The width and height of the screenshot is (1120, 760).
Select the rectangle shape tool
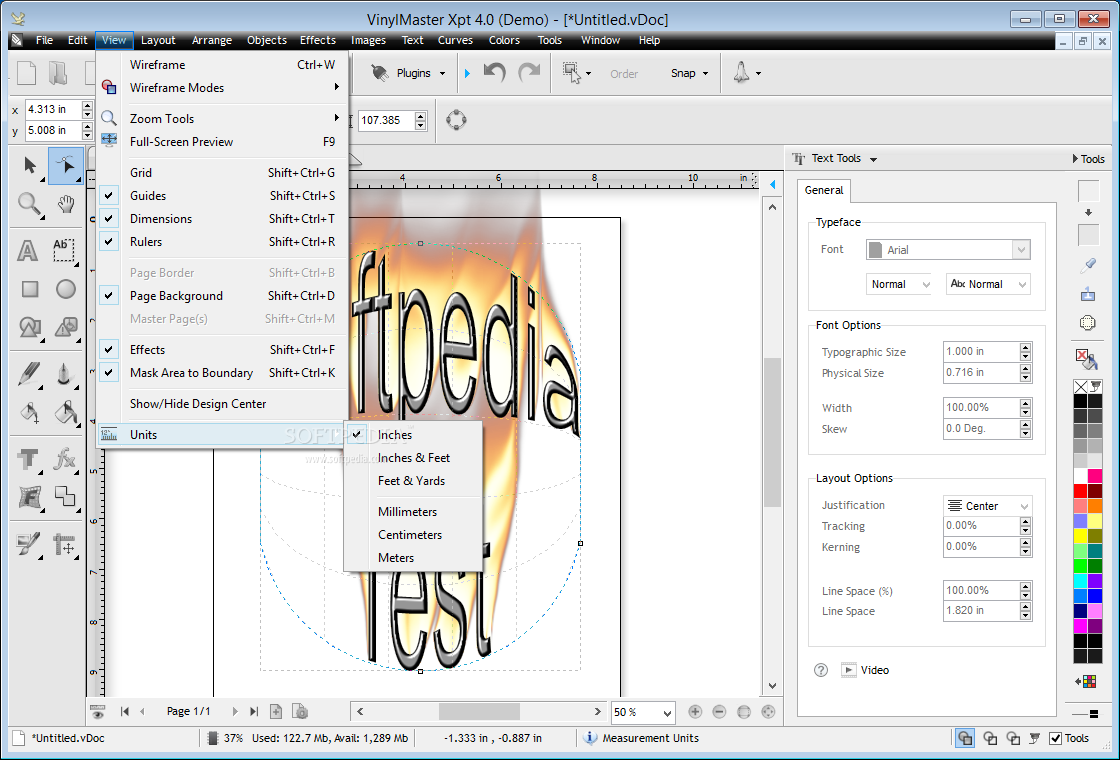[x=29, y=289]
